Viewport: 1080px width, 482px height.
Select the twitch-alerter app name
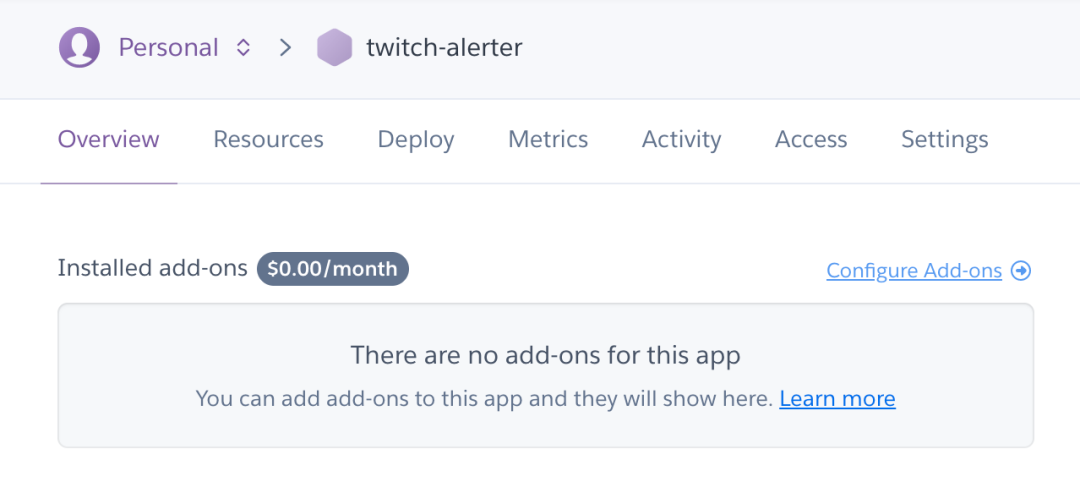point(444,48)
